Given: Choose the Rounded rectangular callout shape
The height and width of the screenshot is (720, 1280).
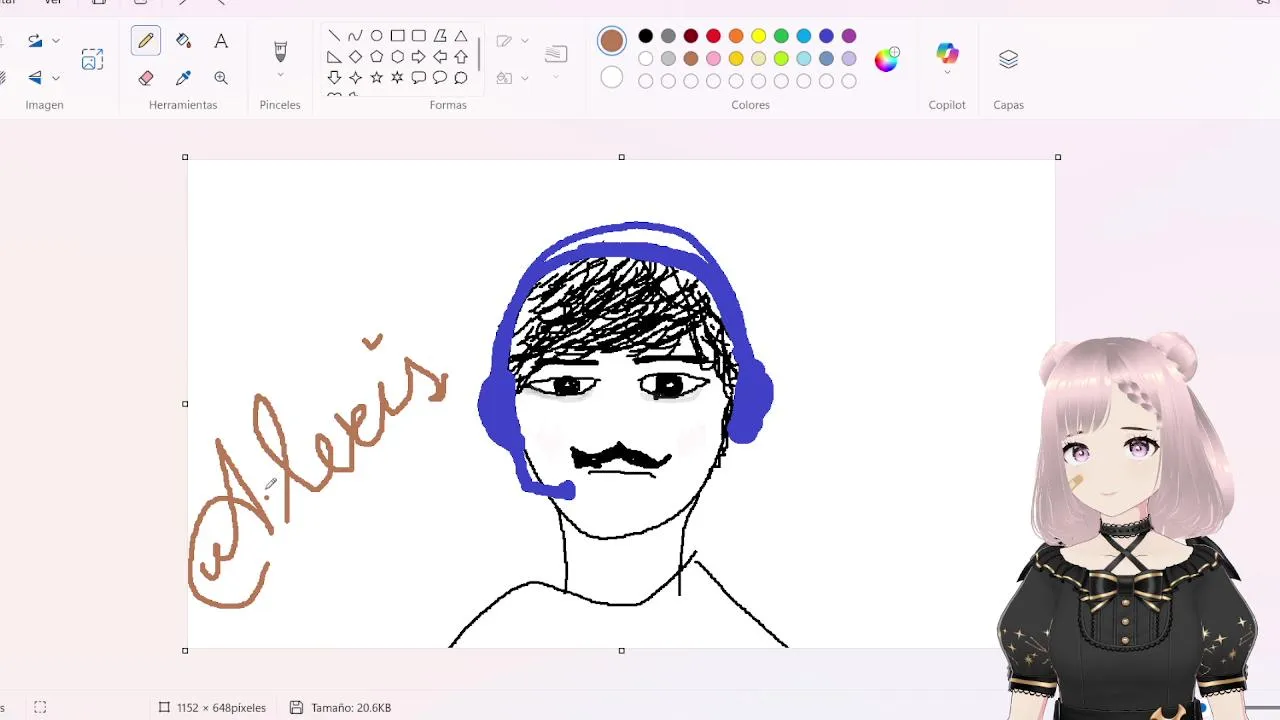Looking at the screenshot, I should pos(419,78).
